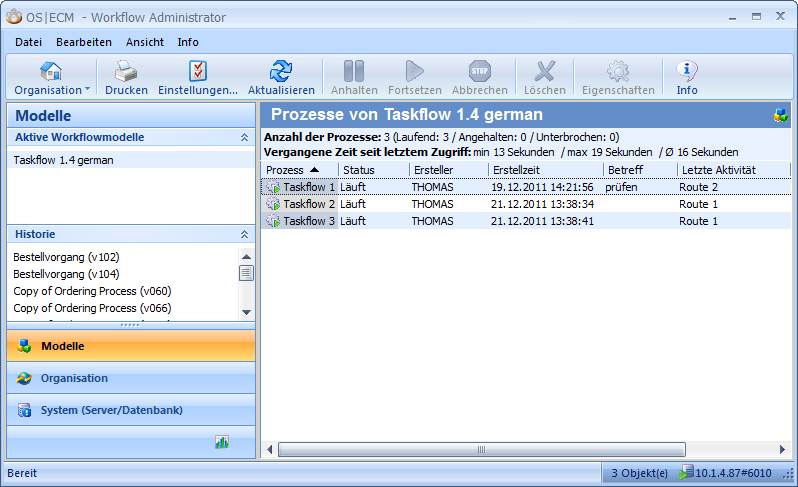Image resolution: width=798 pixels, height=487 pixels.
Task: Click the Aktualisieren refresh icon
Action: click(x=281, y=71)
